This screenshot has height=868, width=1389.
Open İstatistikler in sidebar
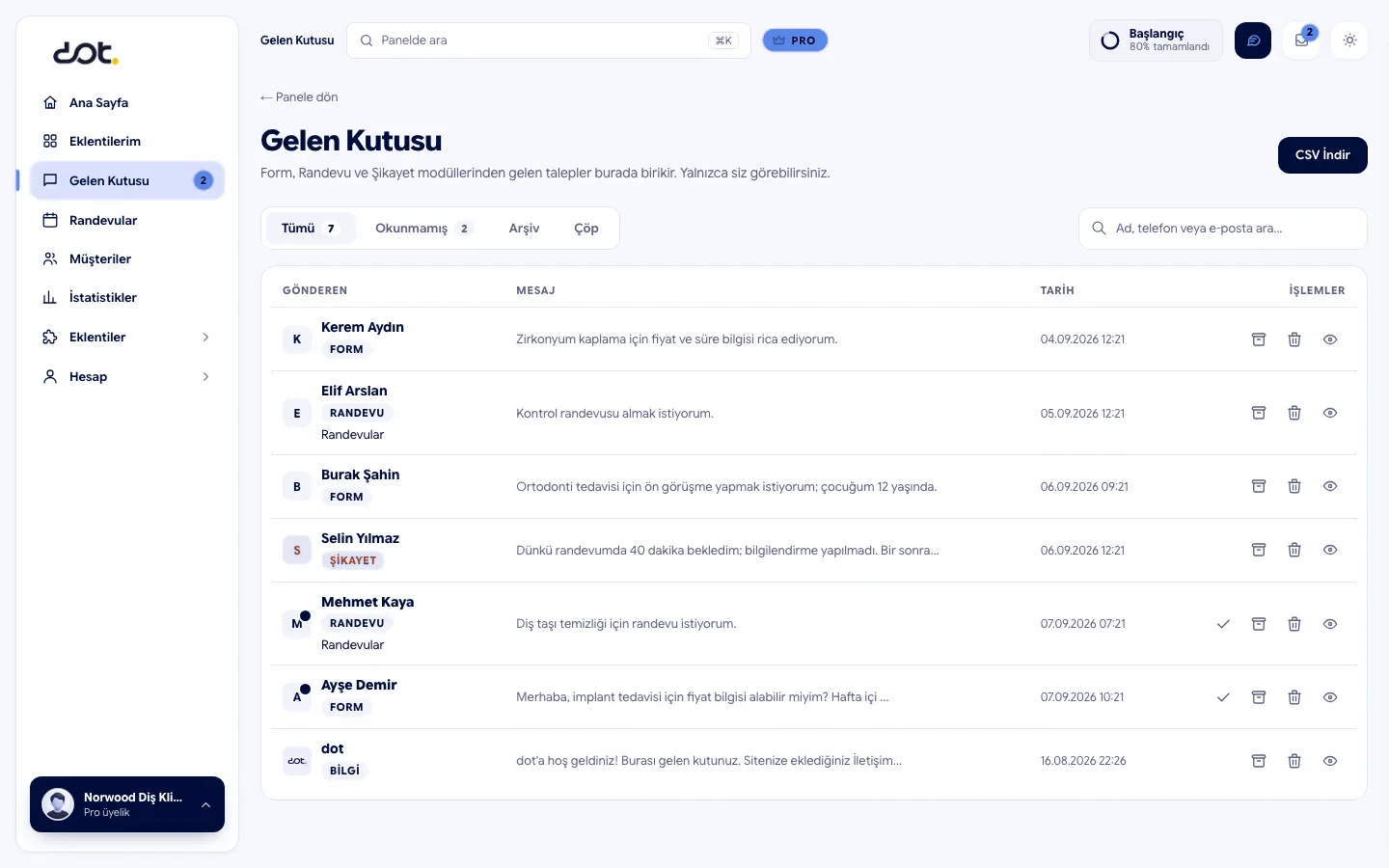127,297
